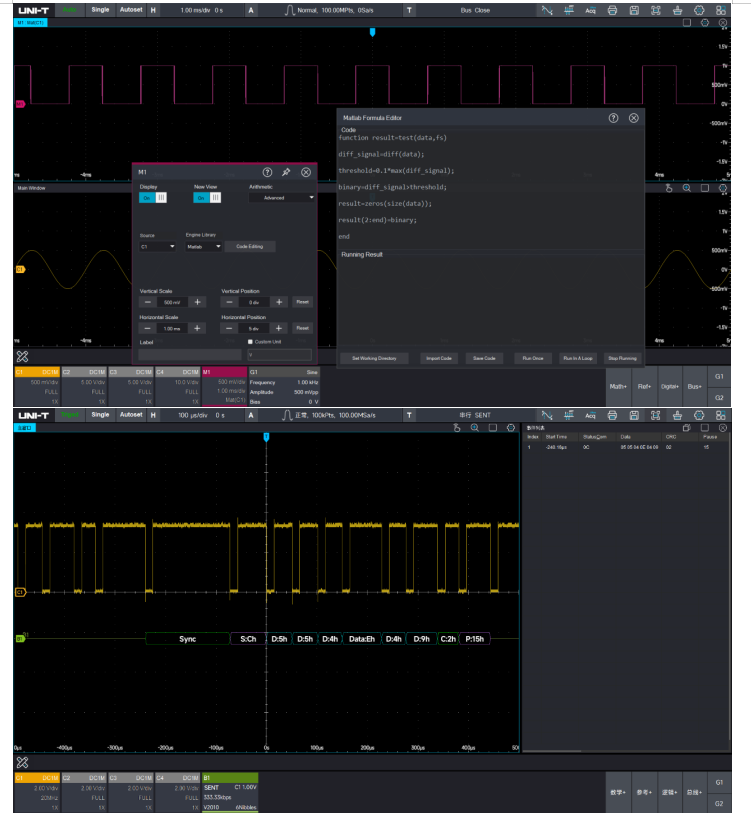
Task: Open help in Matlab Formula Editor
Action: 613,117
